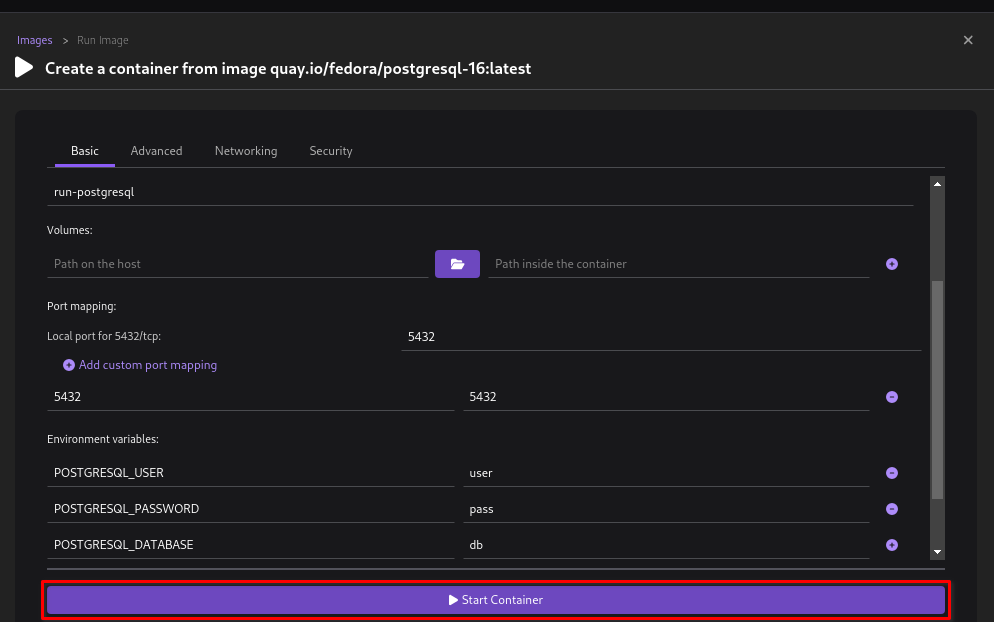The height and width of the screenshot is (622, 994).
Task: Click the folder browse icon for Volumes
Action: click(x=457, y=264)
